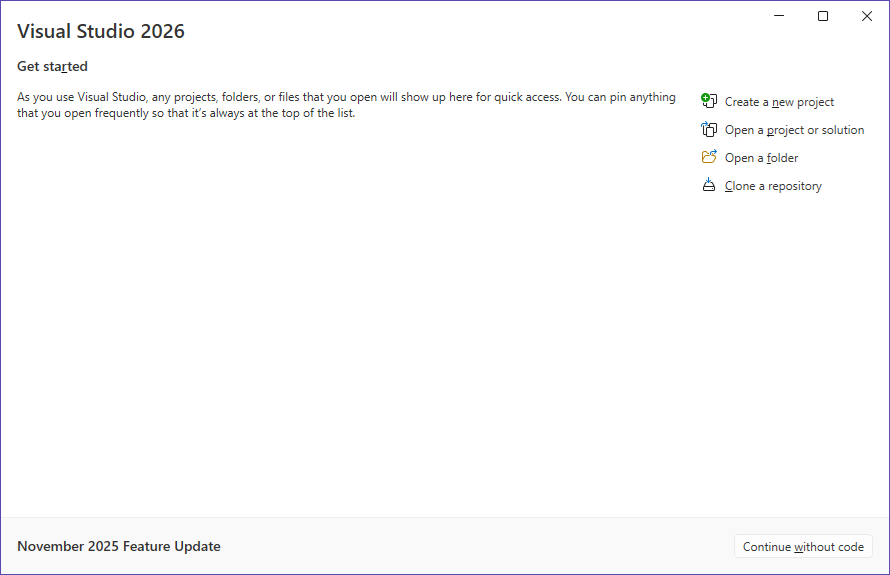Select the 'Open a folder' link text
This screenshot has height=575, width=890.
(x=761, y=158)
